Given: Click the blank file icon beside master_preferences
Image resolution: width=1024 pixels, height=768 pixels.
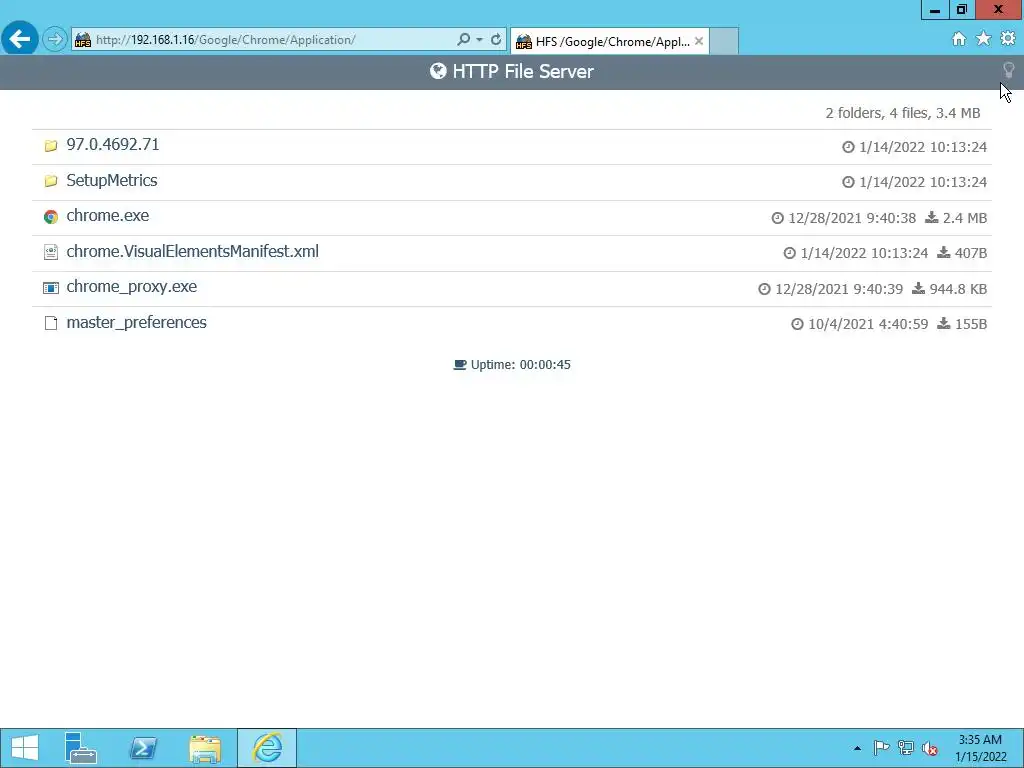Looking at the screenshot, I should (51, 323).
